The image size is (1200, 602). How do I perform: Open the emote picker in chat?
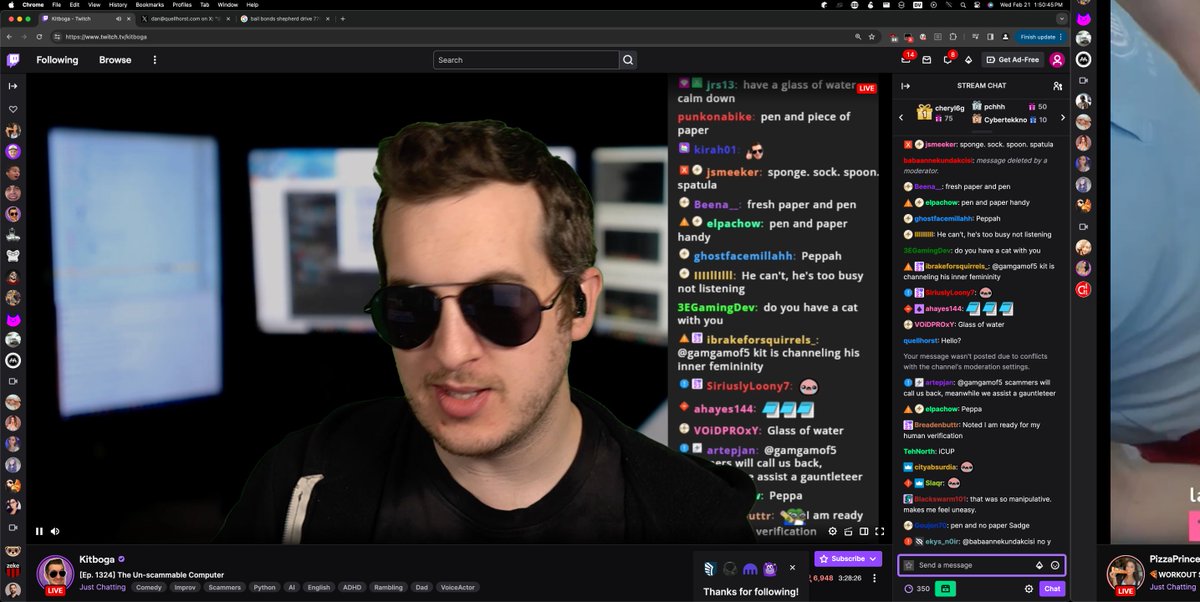click(1055, 565)
